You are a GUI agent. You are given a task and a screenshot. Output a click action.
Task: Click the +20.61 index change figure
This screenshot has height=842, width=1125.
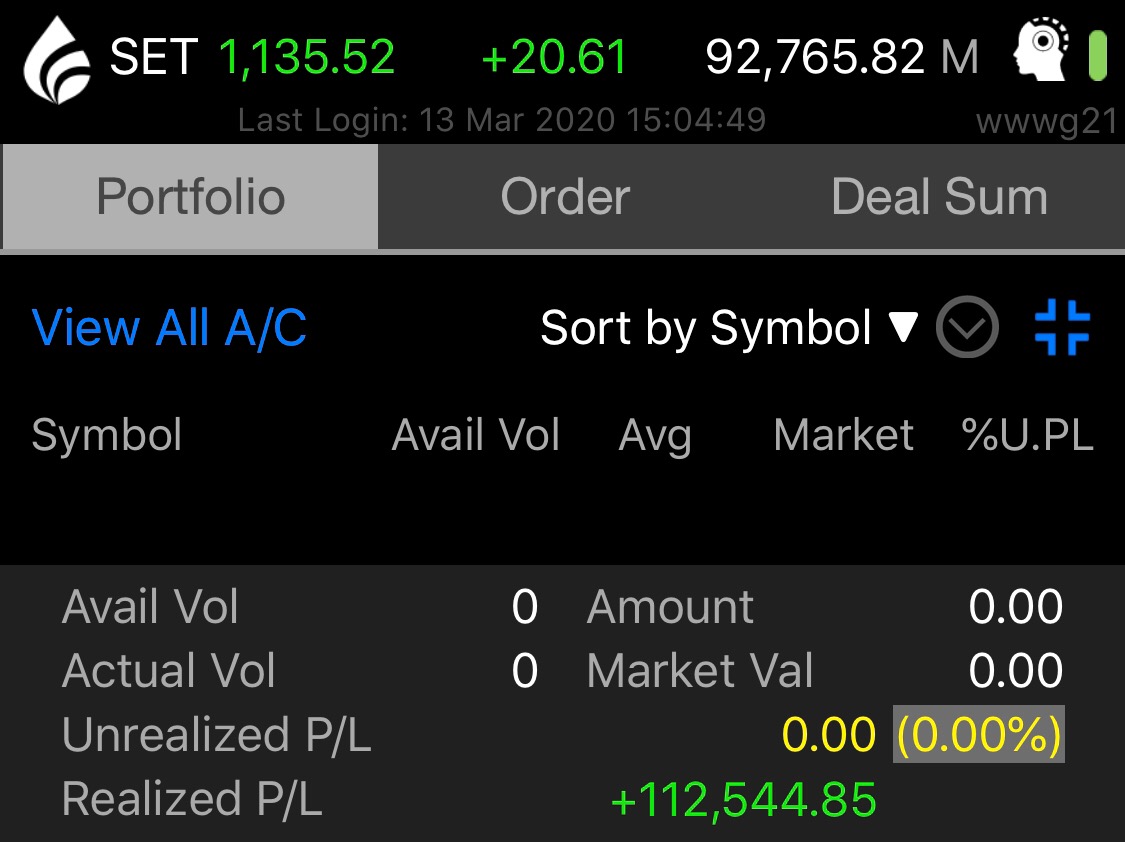[554, 57]
